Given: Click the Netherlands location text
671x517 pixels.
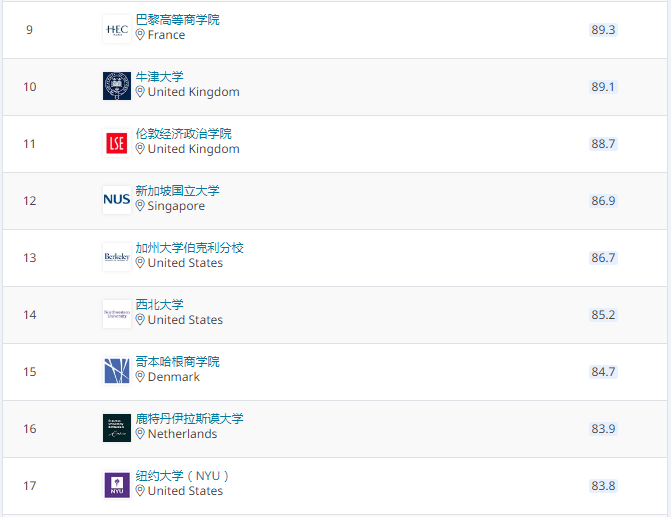Looking at the screenshot, I should coord(182,434).
